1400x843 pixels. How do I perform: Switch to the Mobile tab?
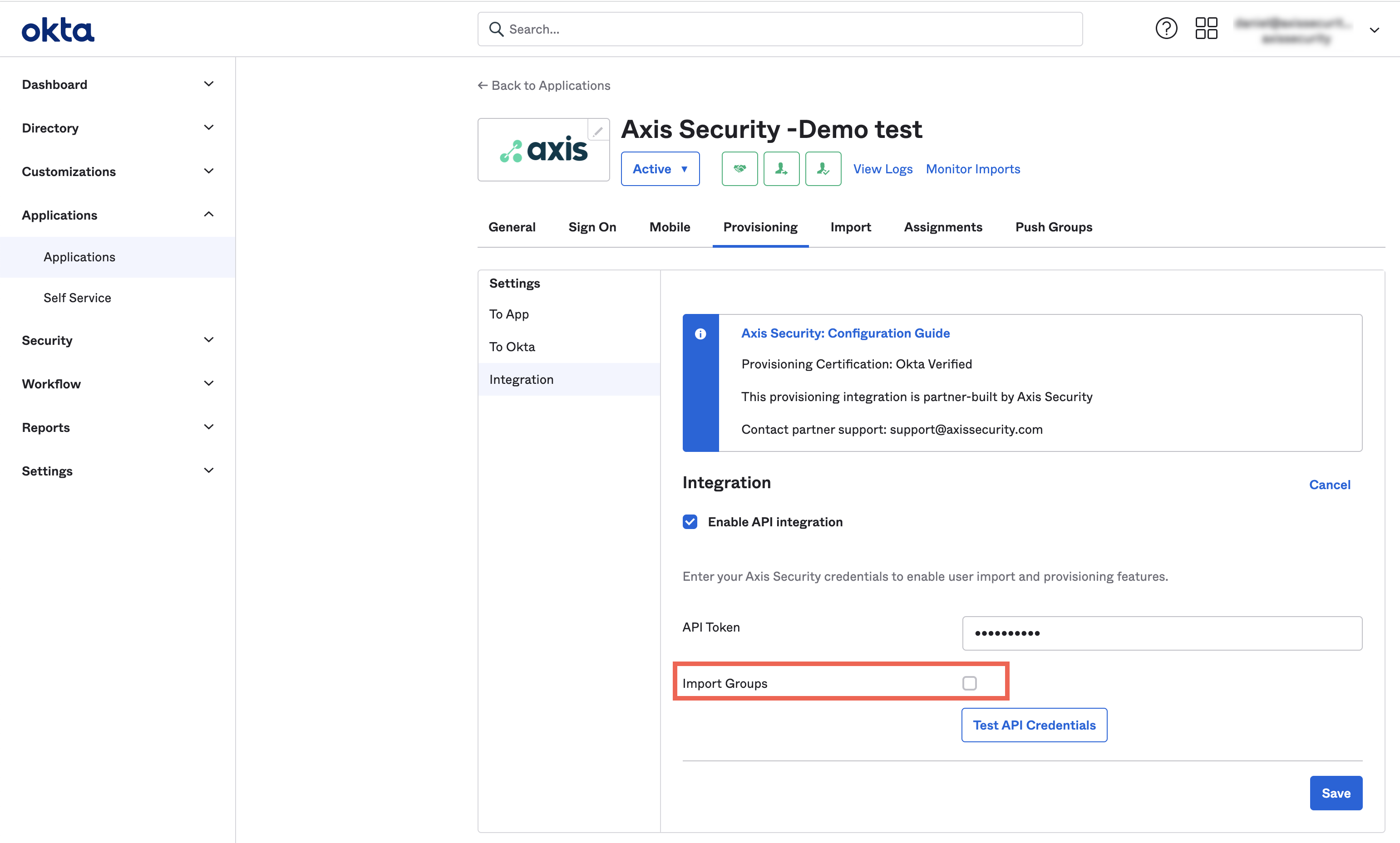(670, 227)
